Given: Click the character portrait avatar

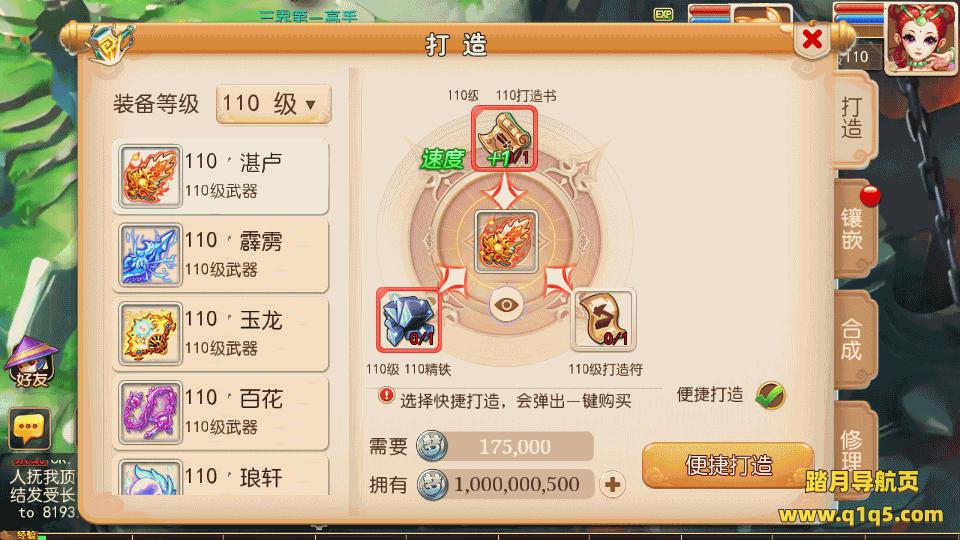Looking at the screenshot, I should [920, 39].
